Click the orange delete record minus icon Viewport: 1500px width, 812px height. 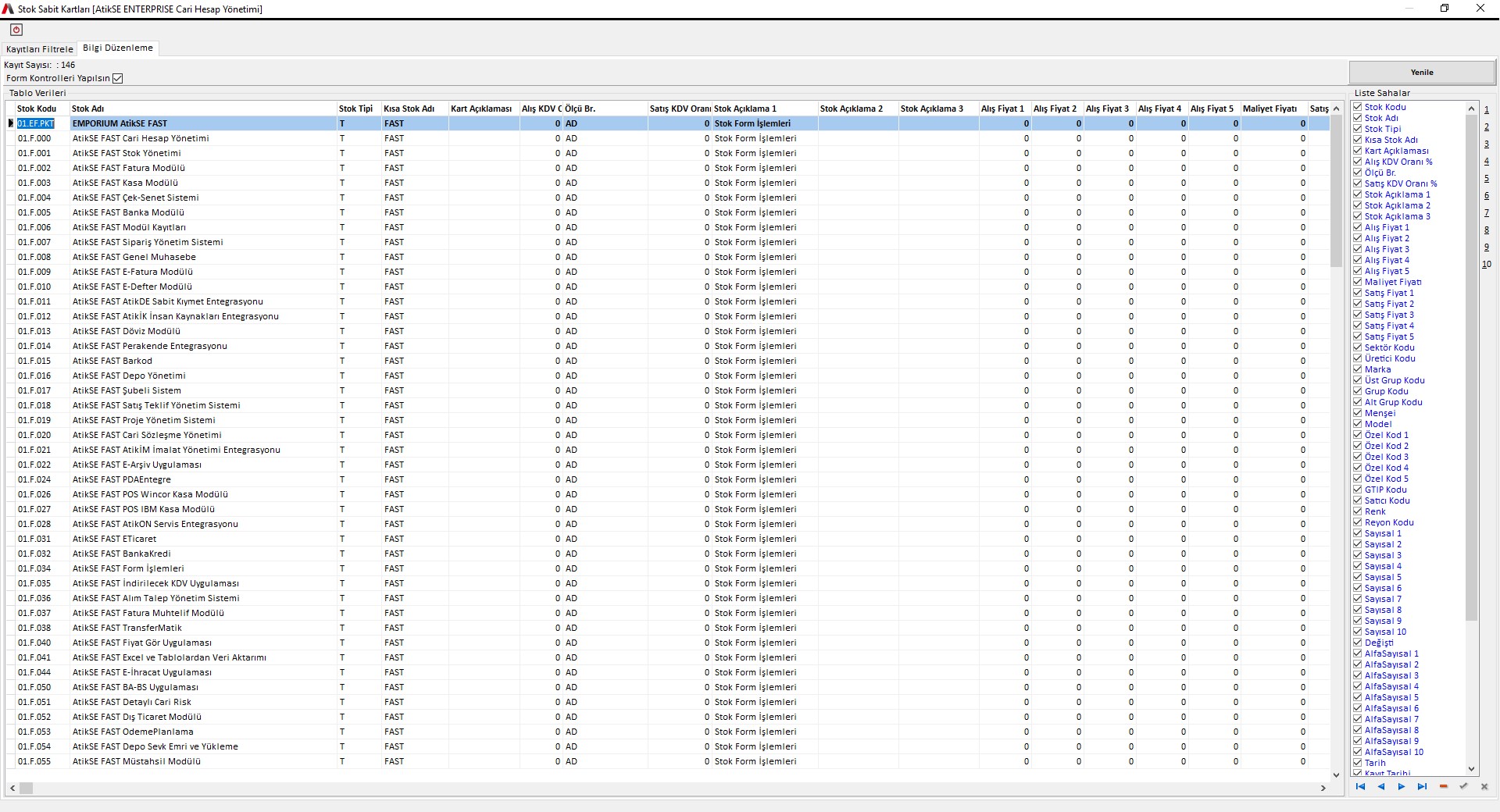1443,787
